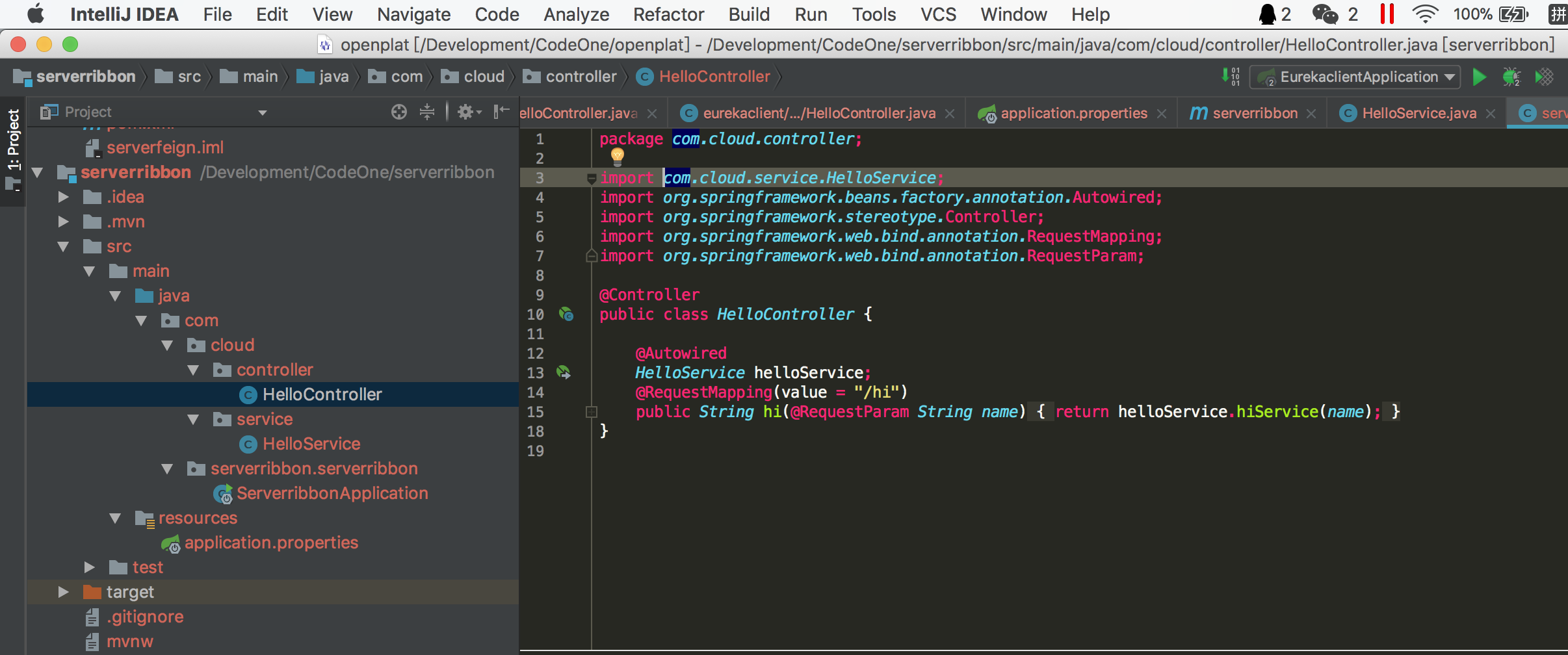Expand the test folder

click(89, 567)
